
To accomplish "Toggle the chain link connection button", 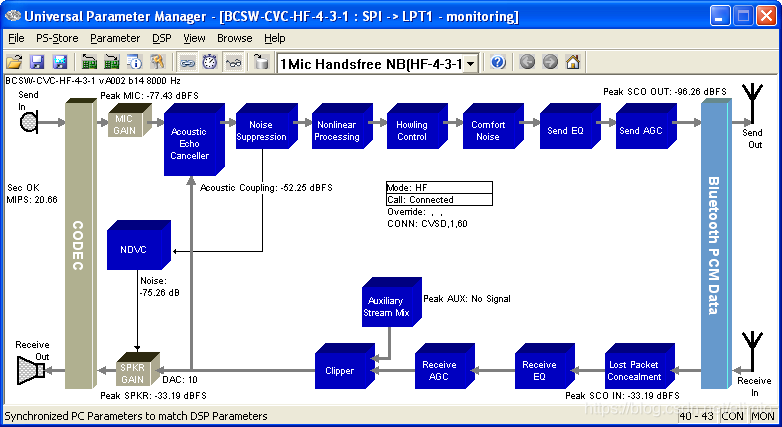I will pyautogui.click(x=187, y=62).
